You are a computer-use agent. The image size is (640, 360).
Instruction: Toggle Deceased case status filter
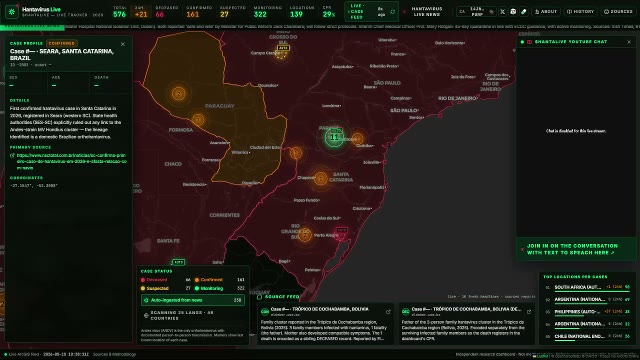click(x=165, y=280)
